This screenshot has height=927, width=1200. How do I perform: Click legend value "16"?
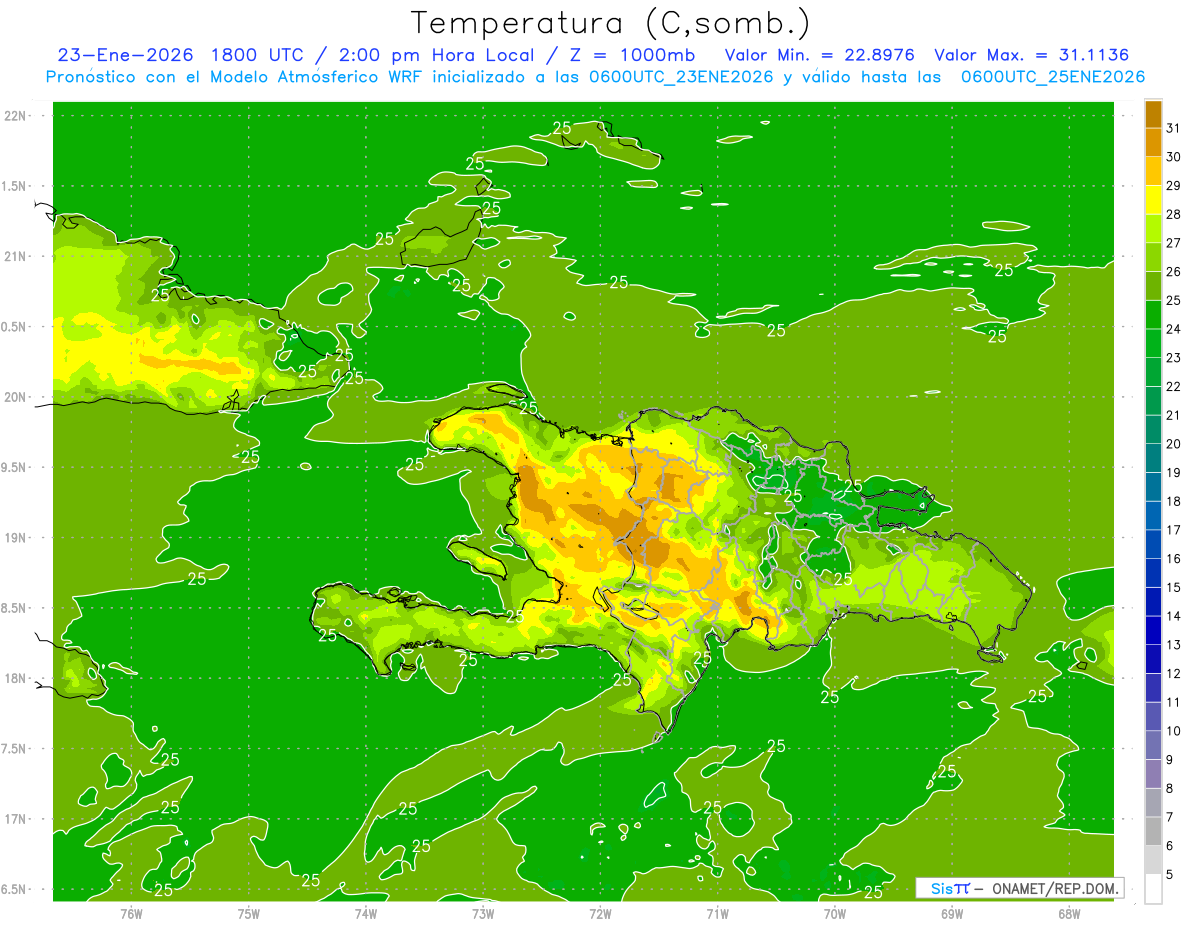(x=1173, y=559)
